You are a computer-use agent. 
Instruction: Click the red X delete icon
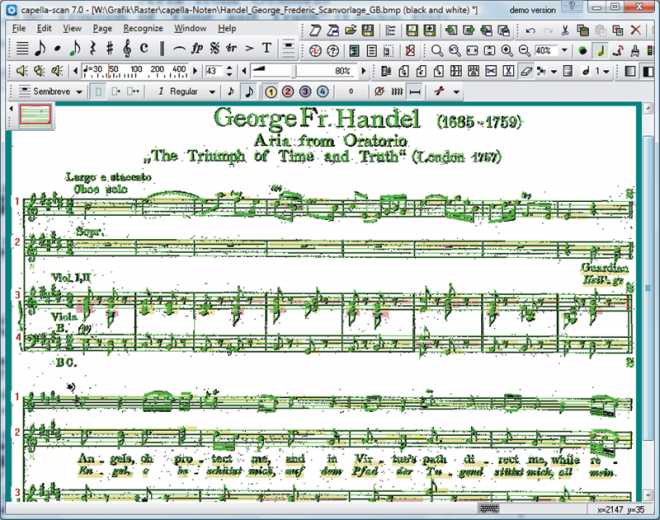[636, 30]
